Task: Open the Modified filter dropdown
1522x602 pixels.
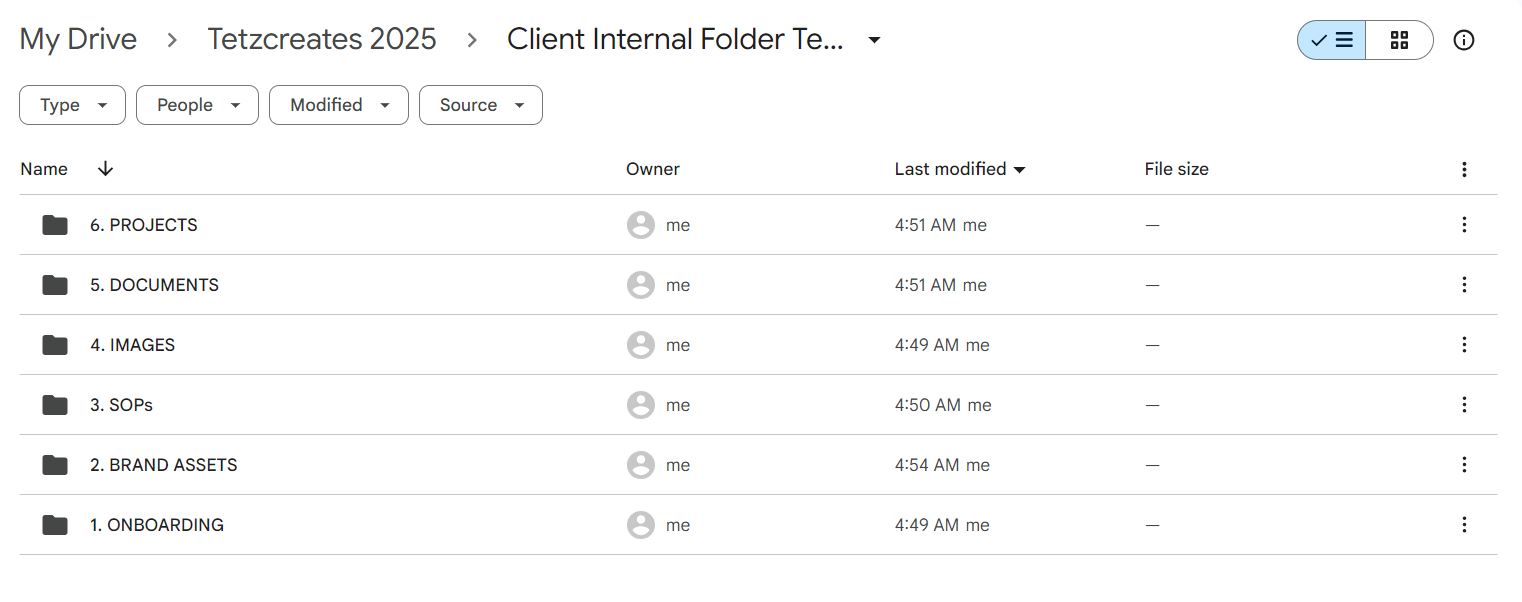Action: pyautogui.click(x=338, y=105)
